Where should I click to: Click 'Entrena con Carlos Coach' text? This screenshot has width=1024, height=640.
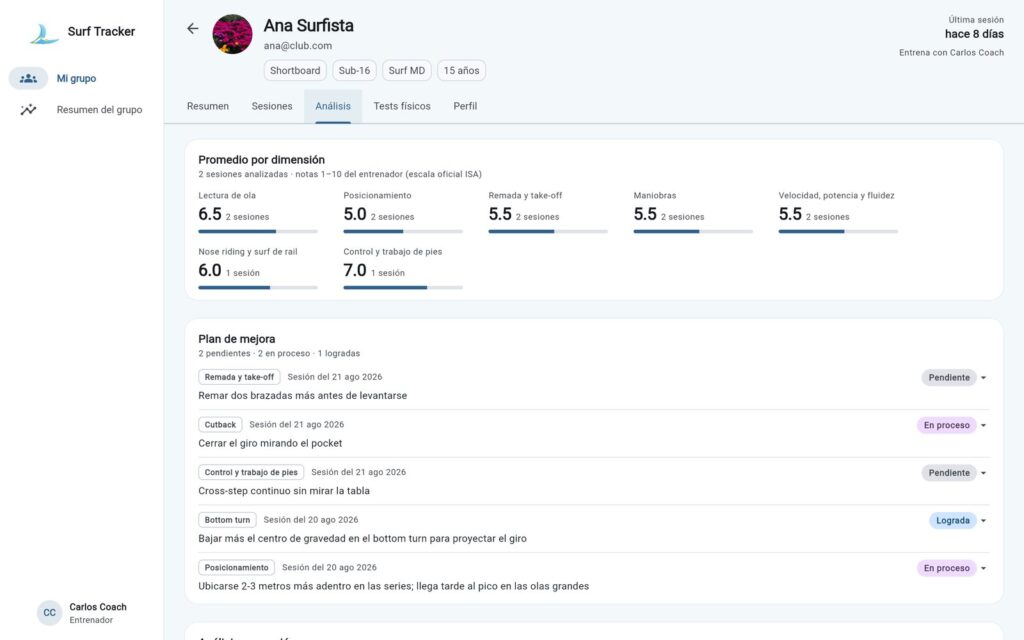coord(952,53)
